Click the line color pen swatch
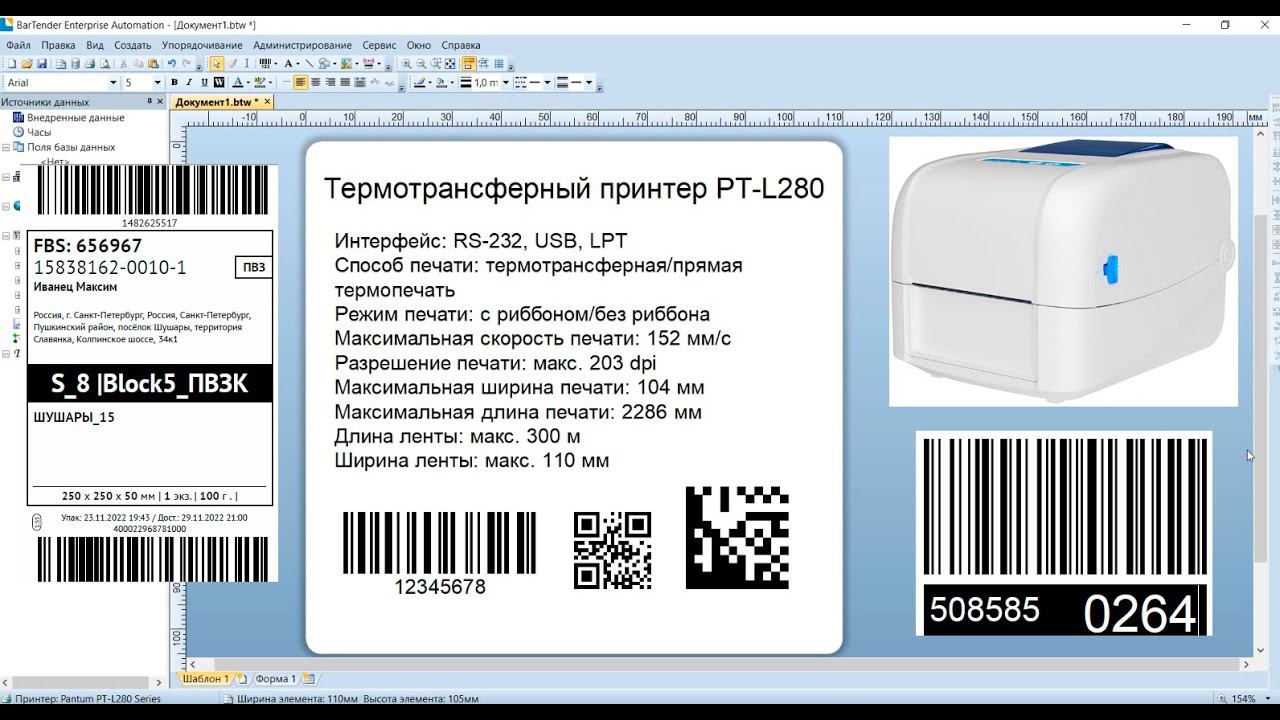The width and height of the screenshot is (1280, 720). click(419, 82)
